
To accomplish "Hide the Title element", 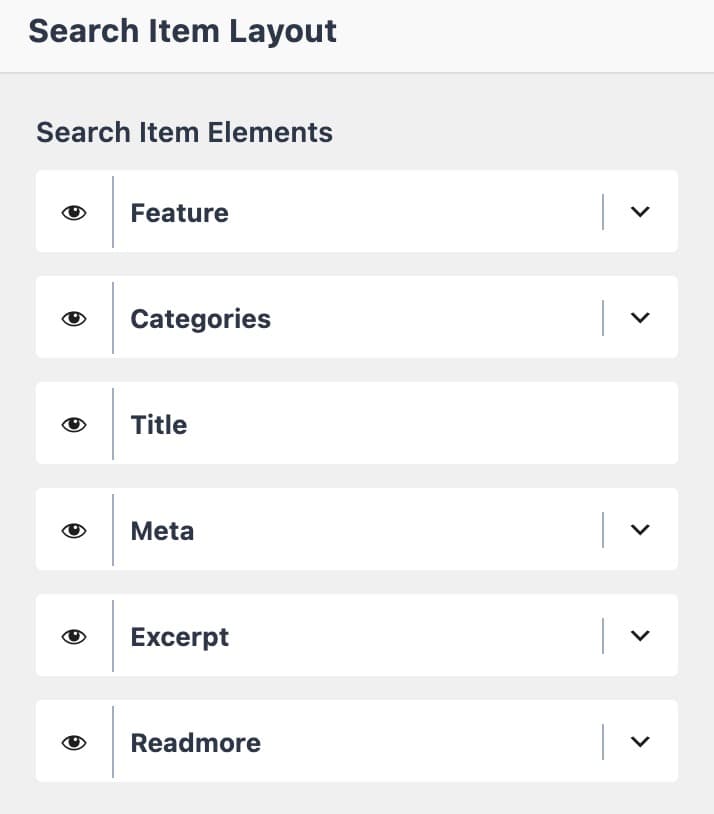I will coord(75,424).
